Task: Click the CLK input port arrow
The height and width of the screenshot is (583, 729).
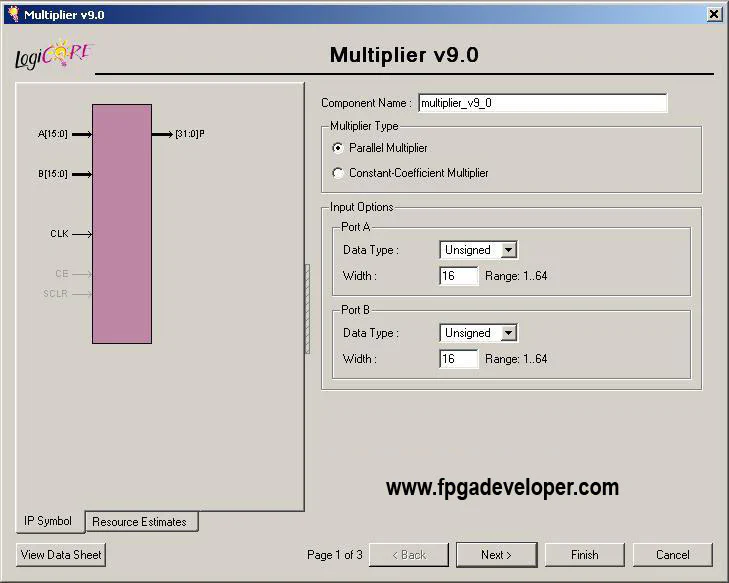Action: [82, 234]
